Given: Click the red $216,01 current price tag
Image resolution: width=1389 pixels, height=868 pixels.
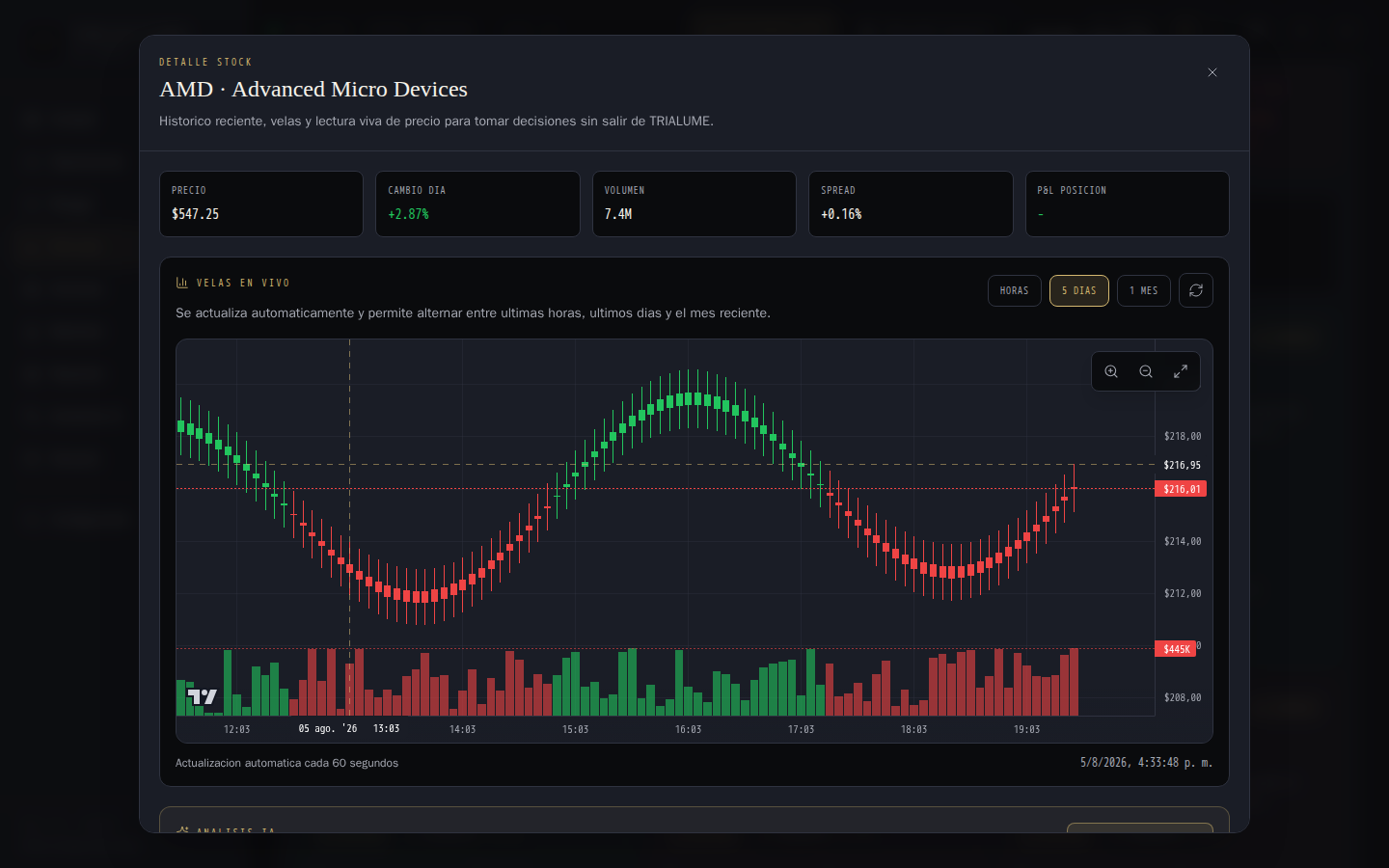Looking at the screenshot, I should (x=1181, y=489).
